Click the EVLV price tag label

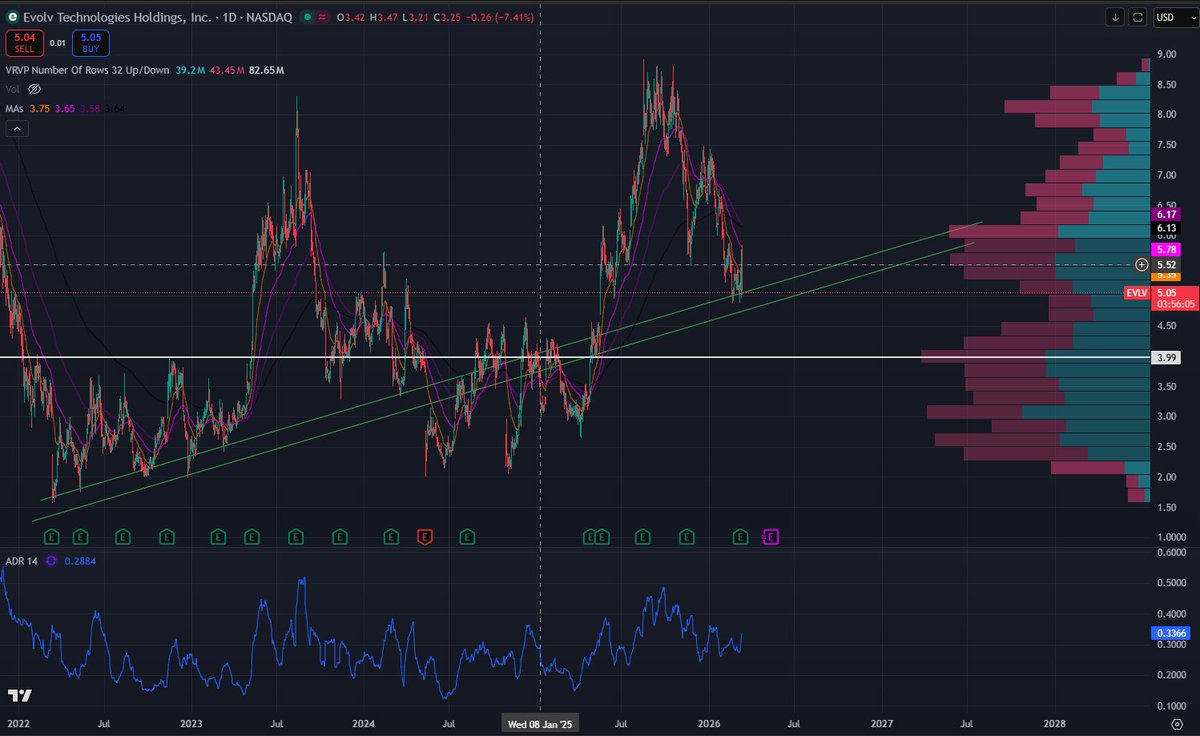point(1135,293)
